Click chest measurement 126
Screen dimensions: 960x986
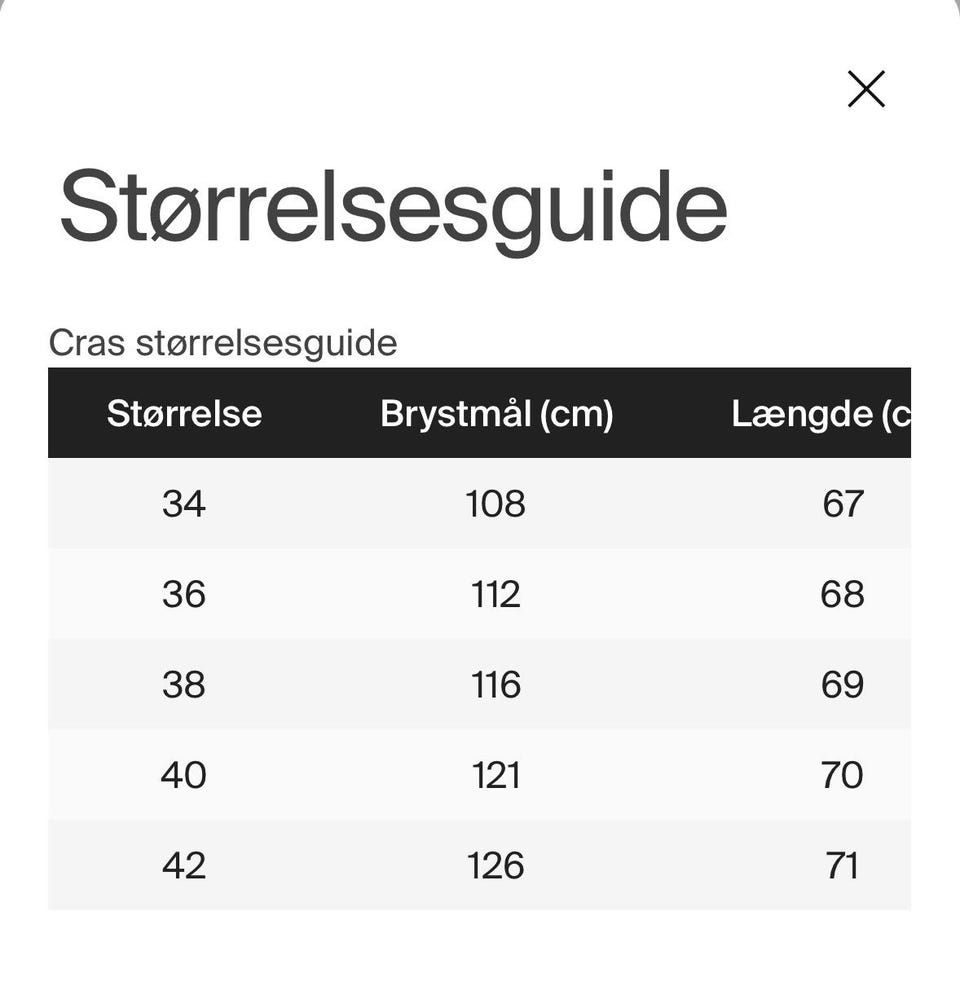[x=496, y=865]
